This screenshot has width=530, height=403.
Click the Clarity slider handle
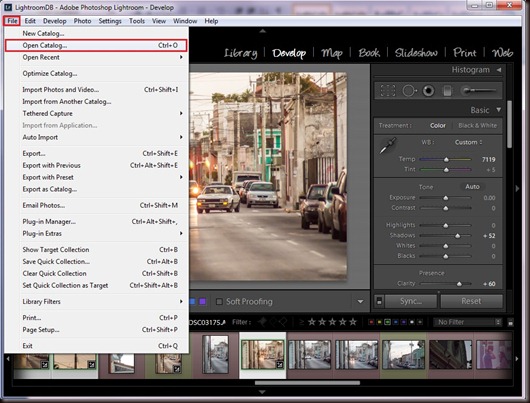tap(459, 284)
